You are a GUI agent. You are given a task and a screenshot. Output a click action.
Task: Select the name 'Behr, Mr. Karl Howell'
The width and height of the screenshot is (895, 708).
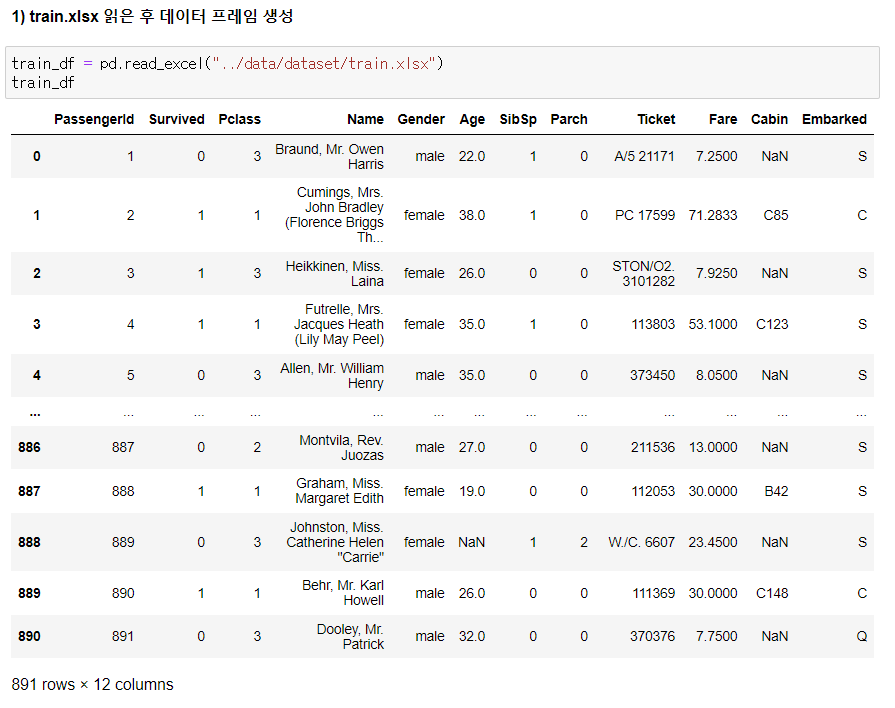[x=343, y=593]
